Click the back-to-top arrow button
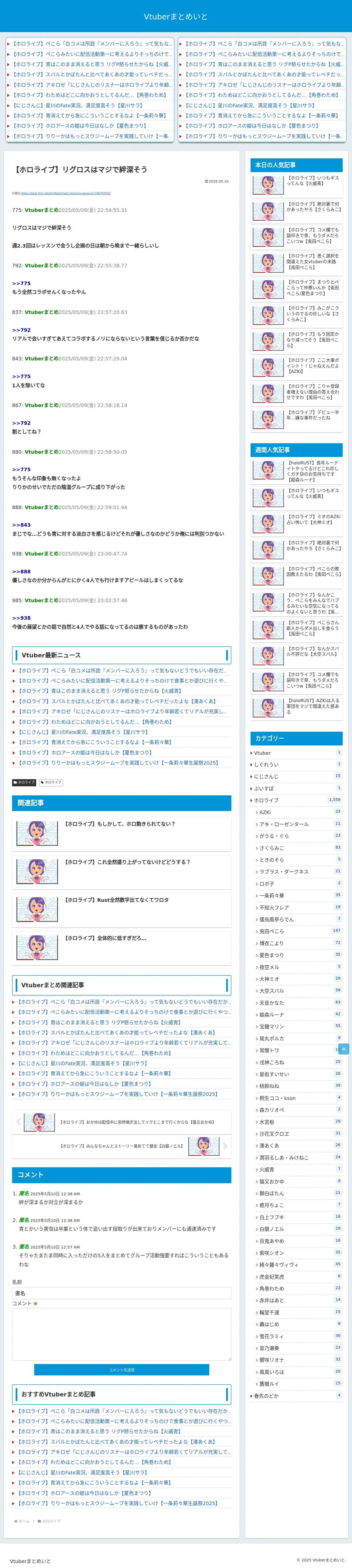The height and width of the screenshot is (1568, 352). [344, 1049]
